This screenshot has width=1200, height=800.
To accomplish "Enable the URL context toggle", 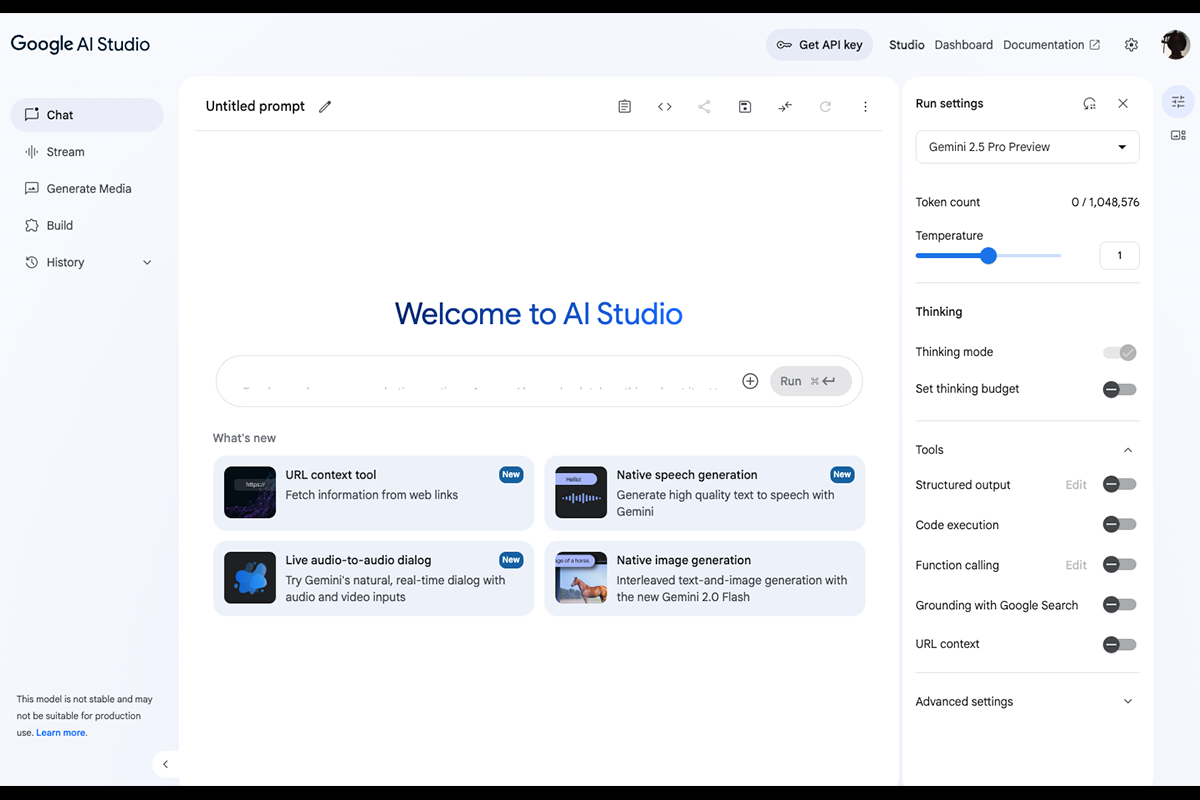I will coord(1120,644).
